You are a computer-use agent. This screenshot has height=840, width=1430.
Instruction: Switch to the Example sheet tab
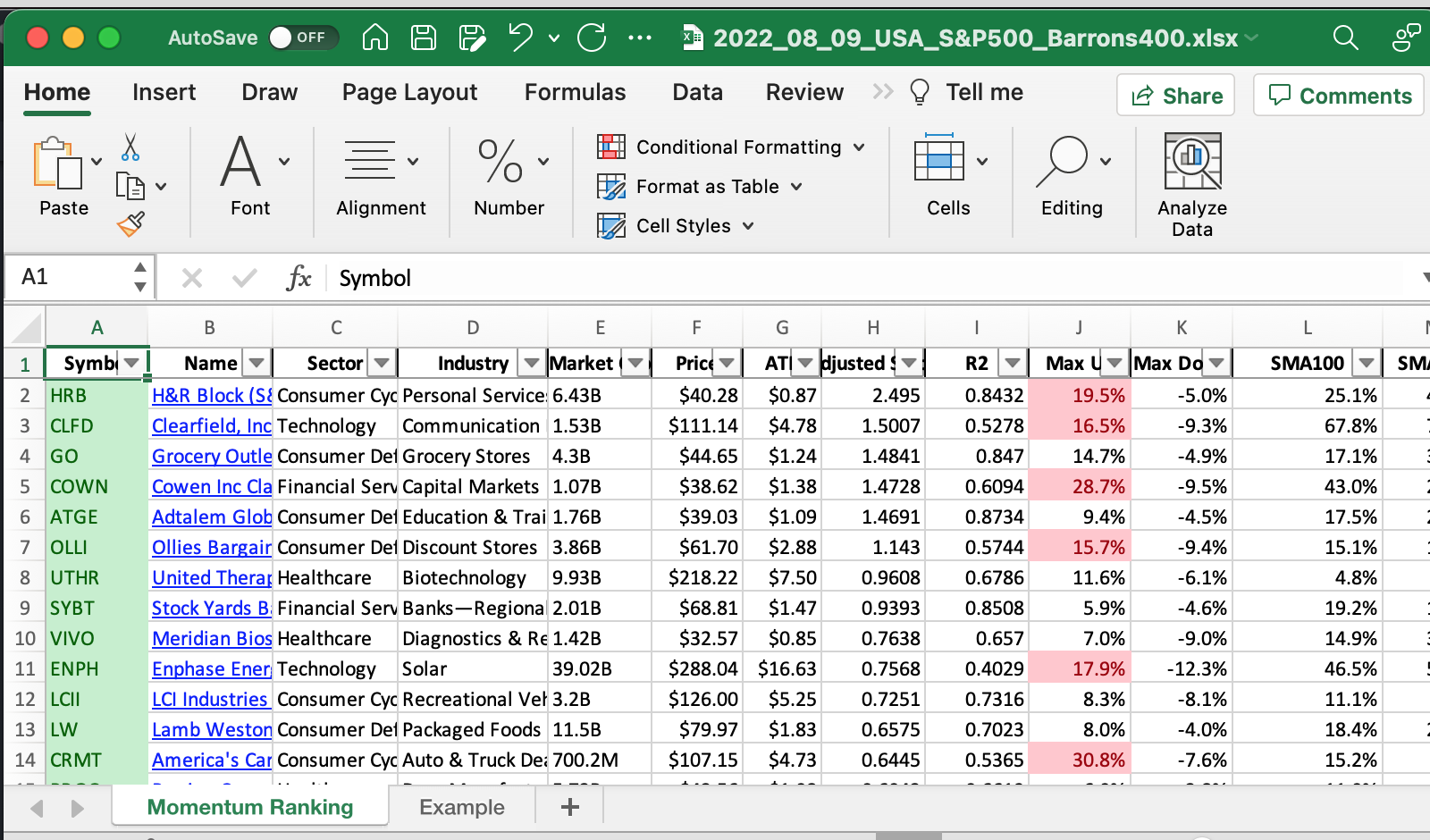coord(462,807)
